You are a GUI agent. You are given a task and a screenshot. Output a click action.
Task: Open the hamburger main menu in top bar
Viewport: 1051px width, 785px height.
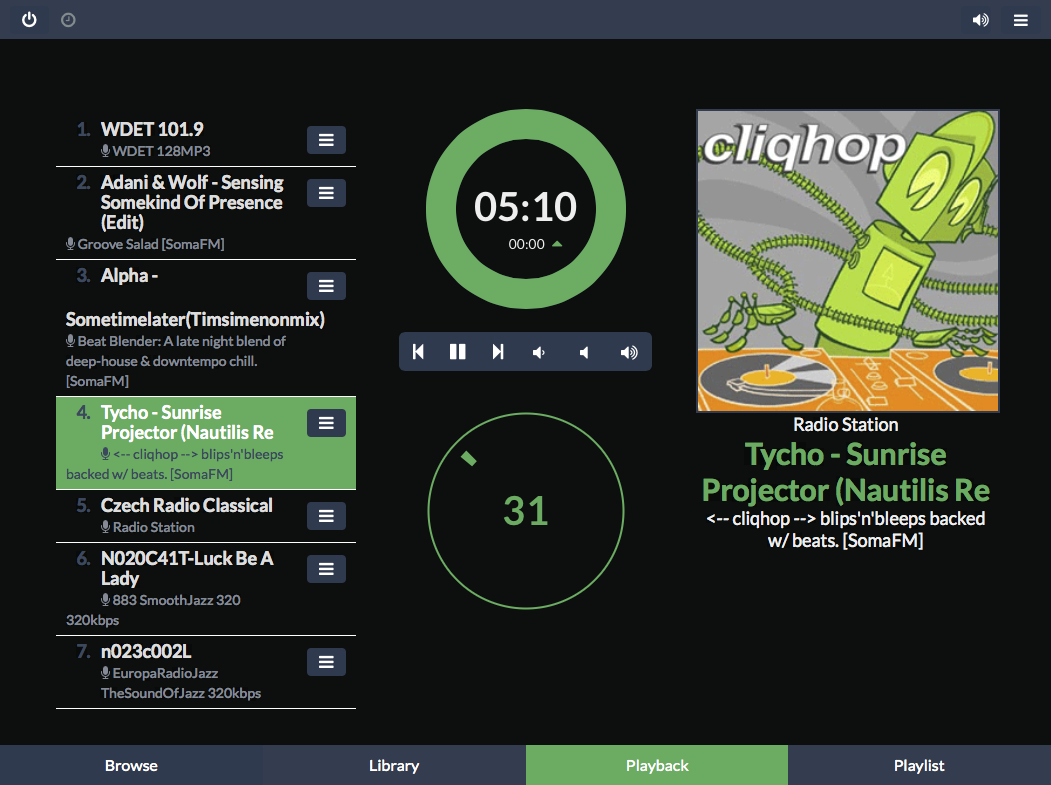(1020, 20)
